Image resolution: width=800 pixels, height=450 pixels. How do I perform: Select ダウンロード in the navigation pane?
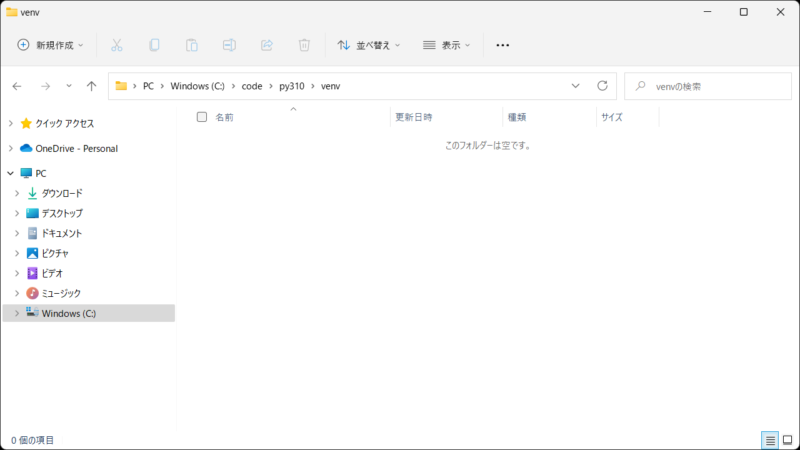(62, 193)
